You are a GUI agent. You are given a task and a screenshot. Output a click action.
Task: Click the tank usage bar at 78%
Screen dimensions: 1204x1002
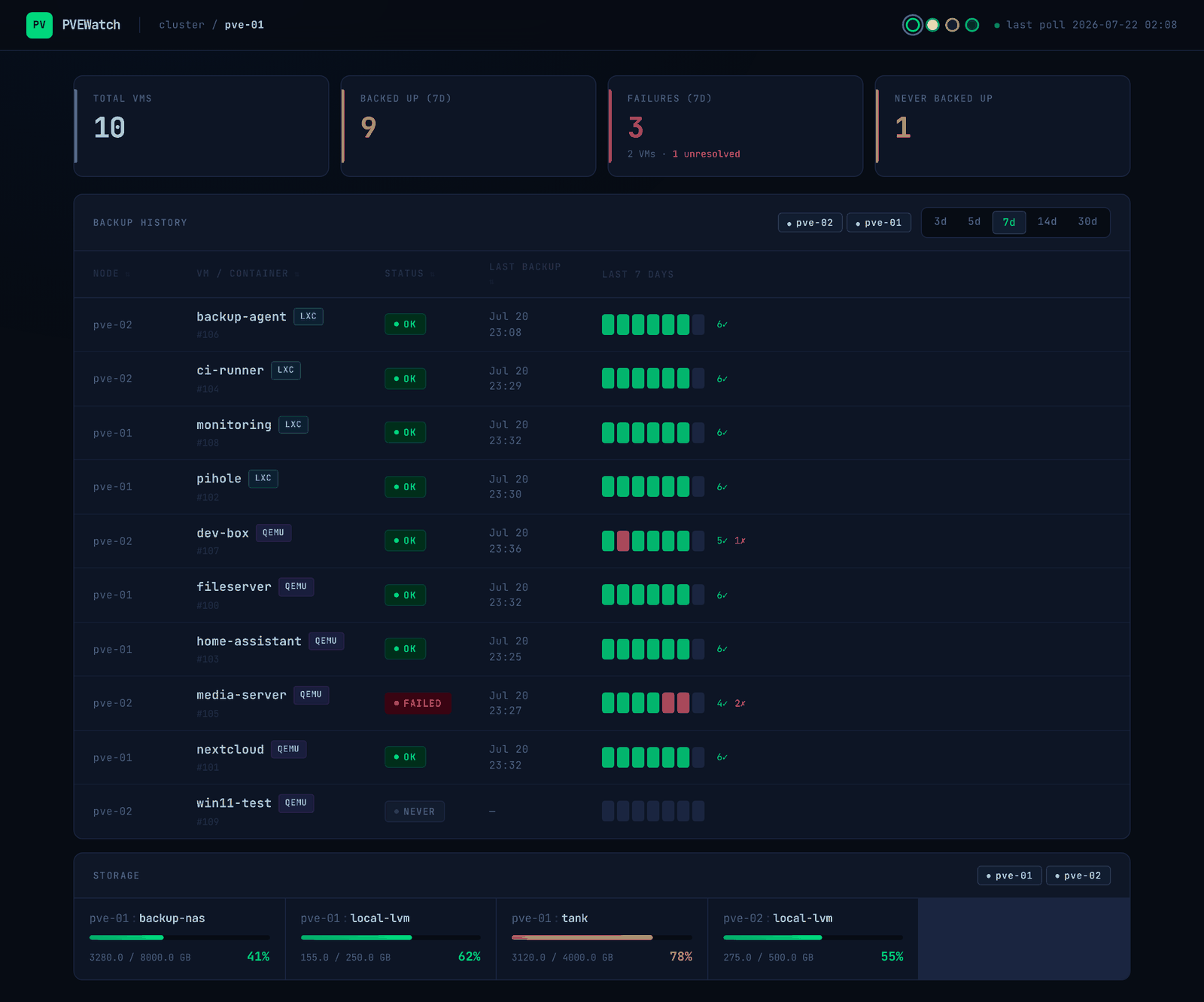click(602, 937)
